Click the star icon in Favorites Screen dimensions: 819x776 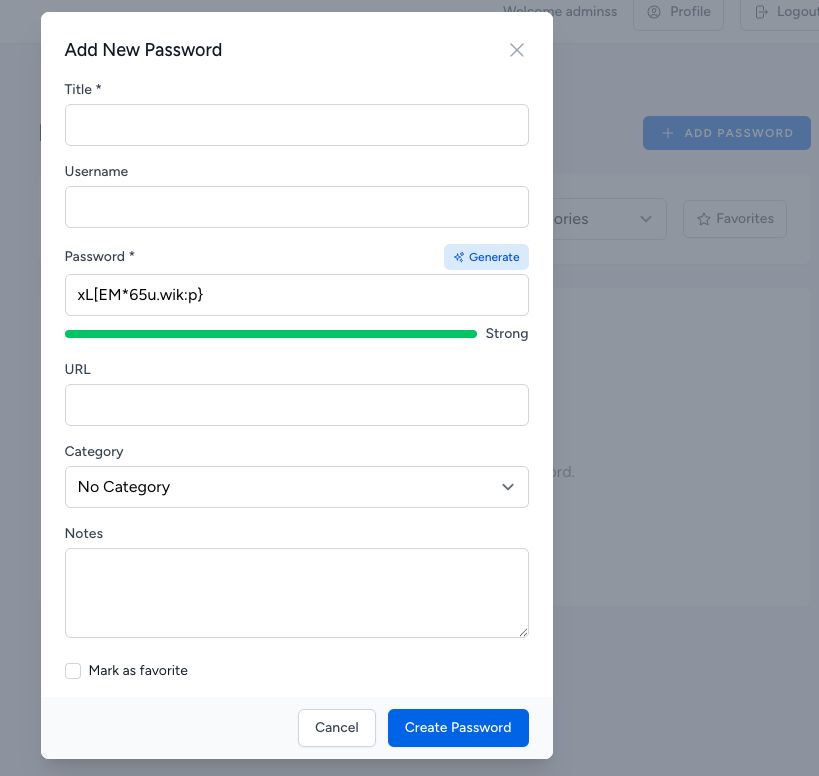pos(703,219)
